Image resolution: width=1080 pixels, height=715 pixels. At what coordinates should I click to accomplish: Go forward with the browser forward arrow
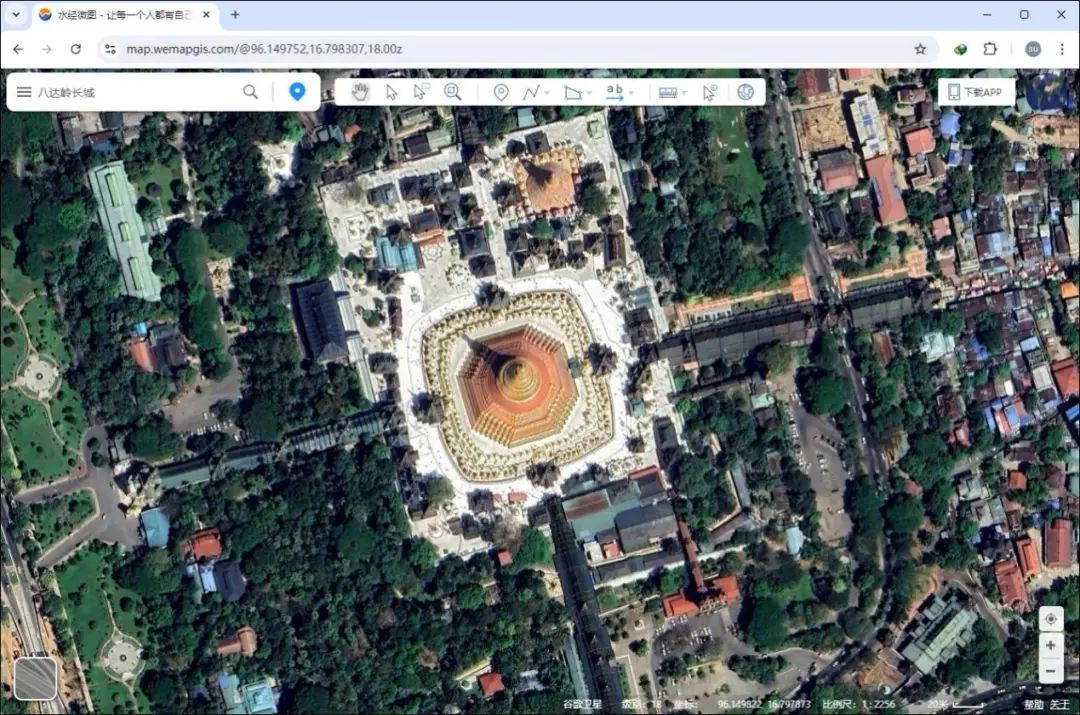[x=47, y=49]
